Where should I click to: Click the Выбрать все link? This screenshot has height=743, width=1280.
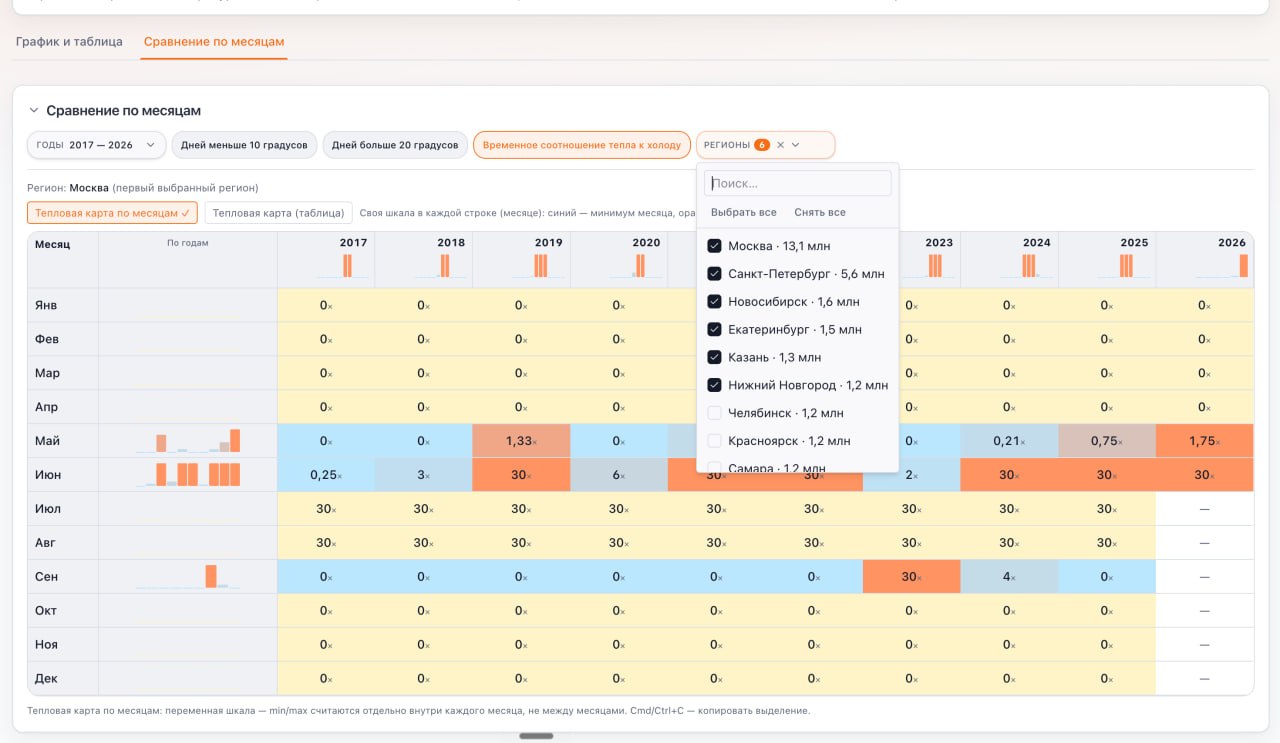tap(744, 212)
